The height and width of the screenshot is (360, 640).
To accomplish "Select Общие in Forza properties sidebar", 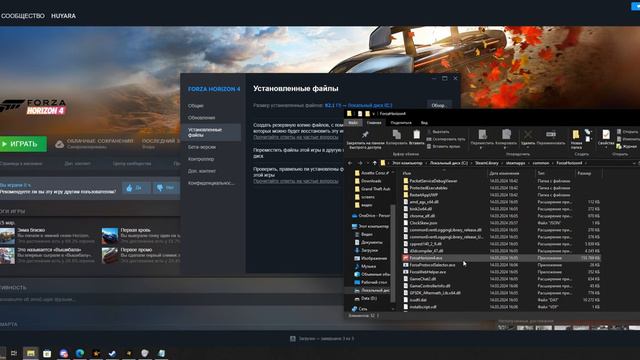I will (x=196, y=106).
